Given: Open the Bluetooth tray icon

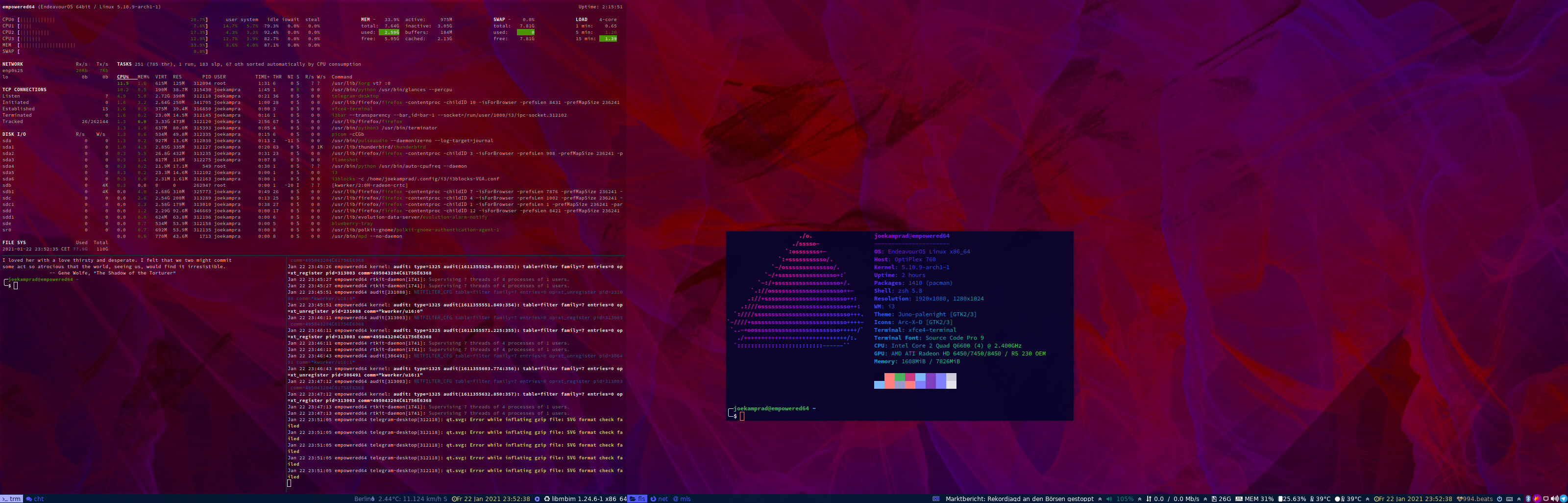Looking at the screenshot, I should 1528,499.
